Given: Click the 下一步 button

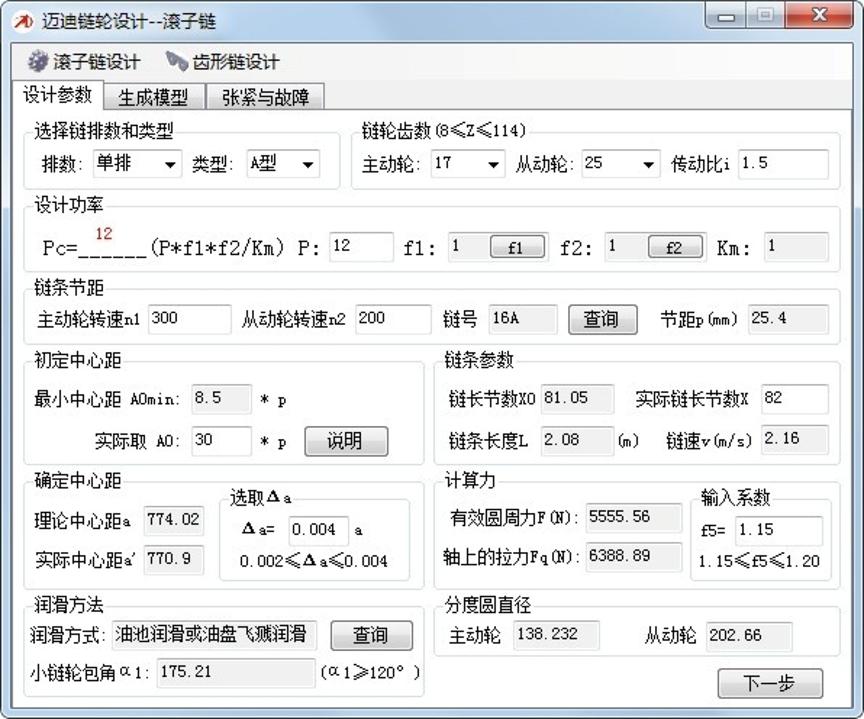Looking at the screenshot, I should tap(770, 684).
